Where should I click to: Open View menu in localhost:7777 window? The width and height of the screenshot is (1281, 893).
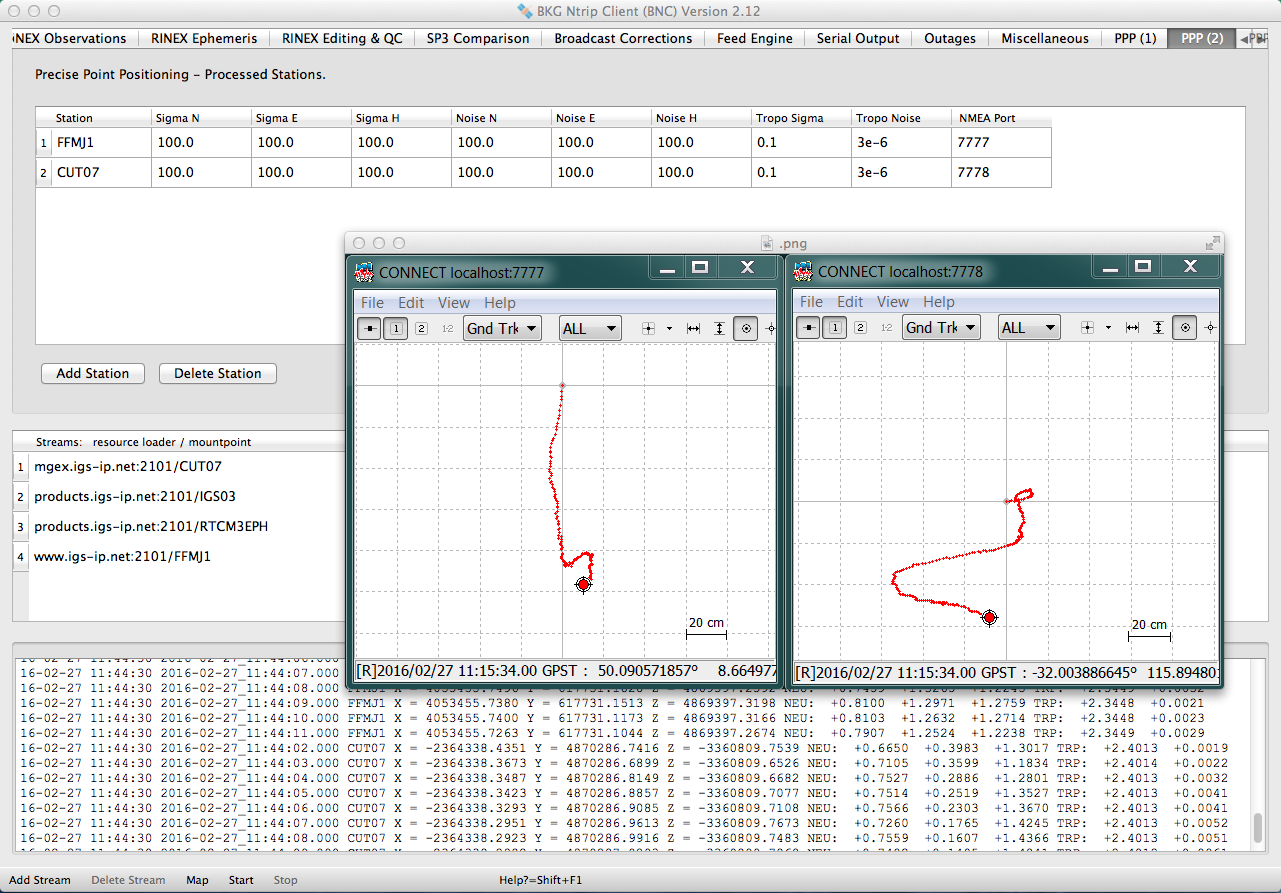point(453,302)
